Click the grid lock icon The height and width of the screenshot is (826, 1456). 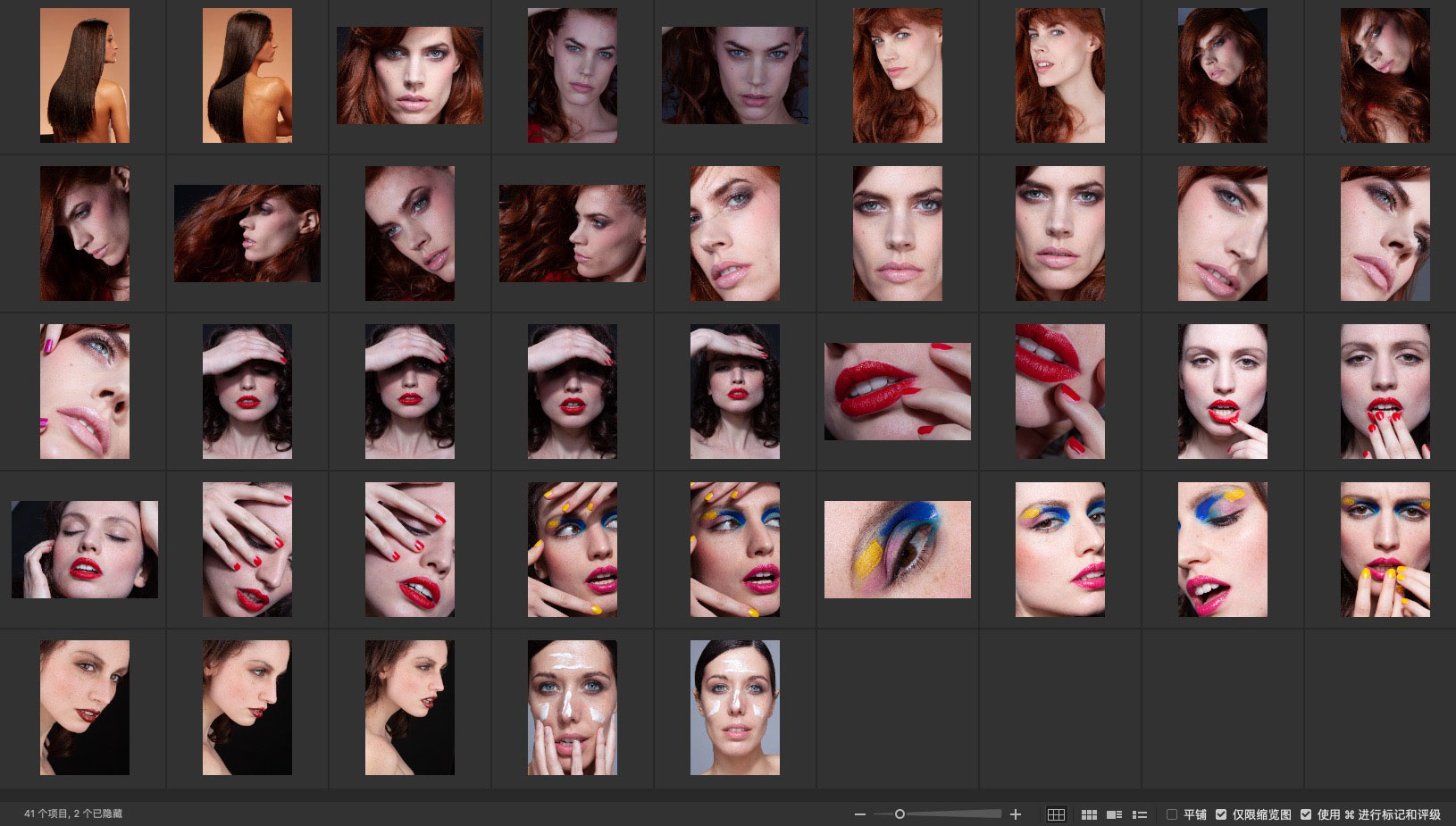[x=1056, y=814]
